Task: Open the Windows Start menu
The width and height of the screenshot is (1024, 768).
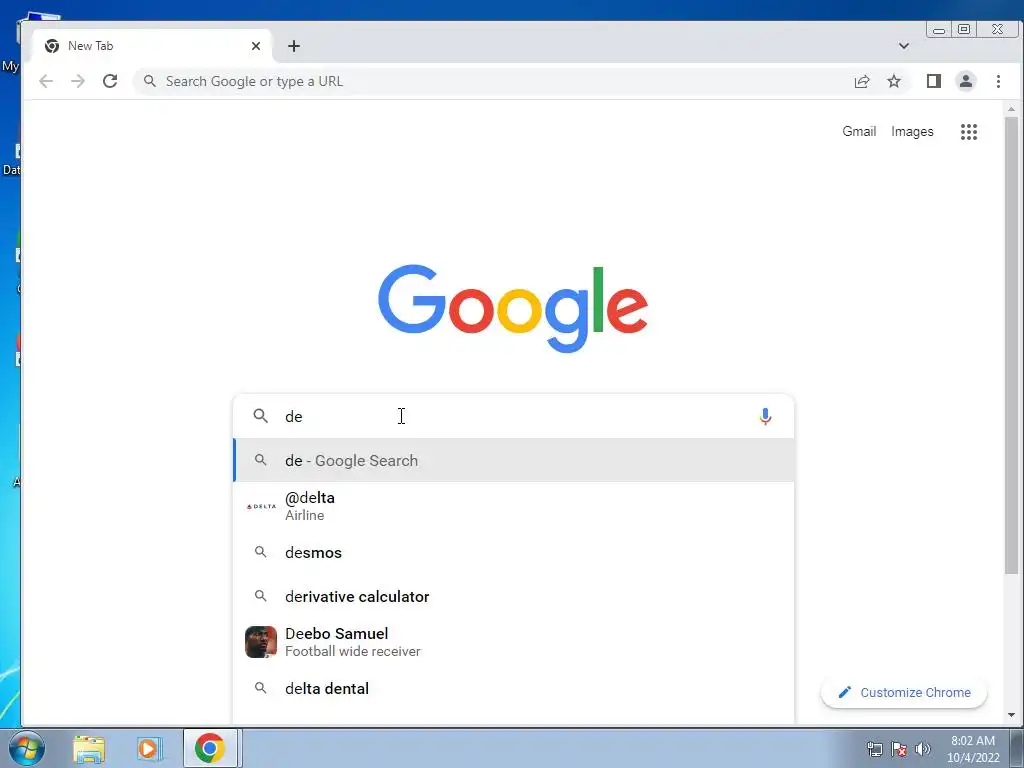Action: 26,748
